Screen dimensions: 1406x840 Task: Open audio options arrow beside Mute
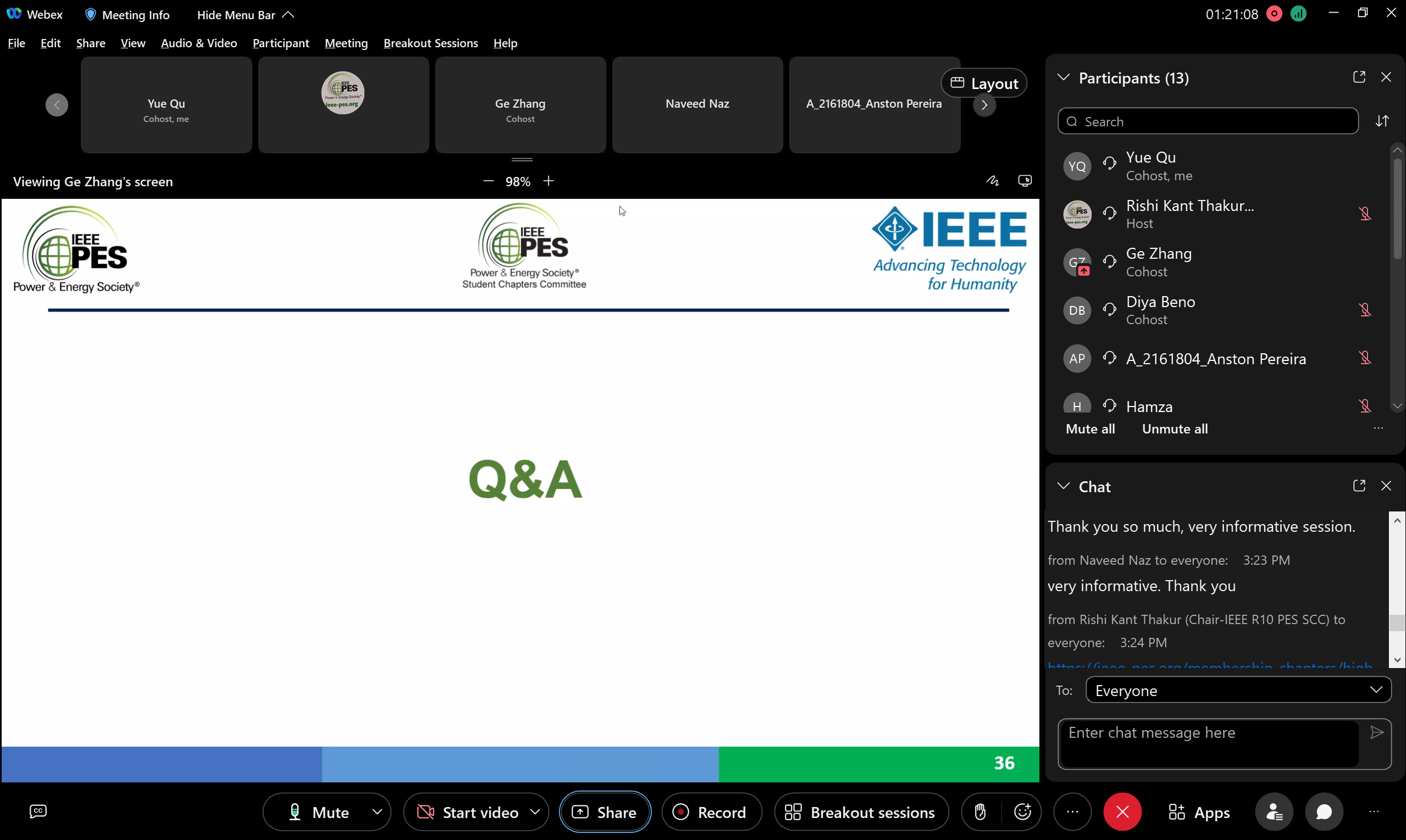click(x=377, y=811)
